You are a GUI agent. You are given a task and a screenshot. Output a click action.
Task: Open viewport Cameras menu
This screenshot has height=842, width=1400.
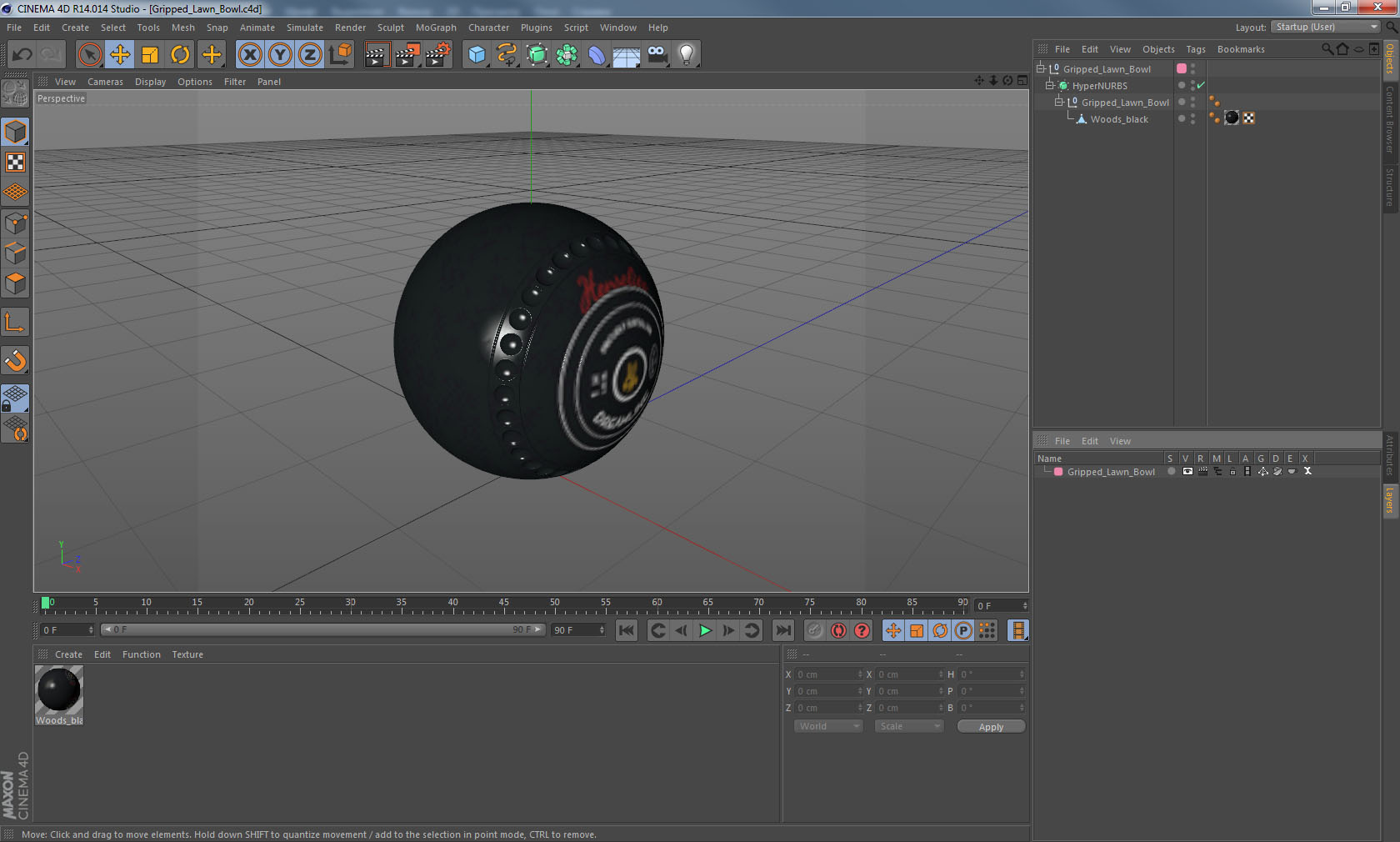point(105,82)
